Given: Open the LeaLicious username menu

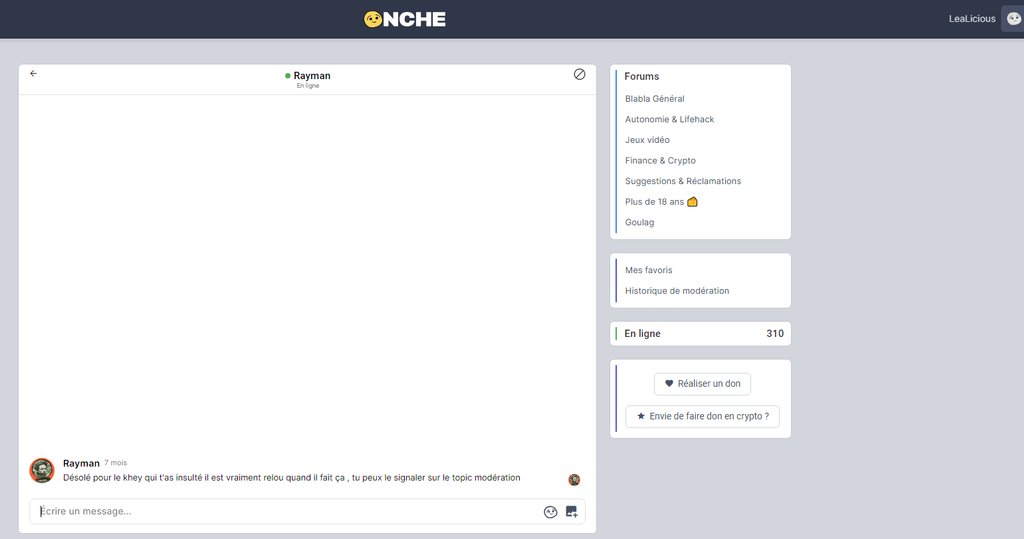Looking at the screenshot, I should click(972, 19).
